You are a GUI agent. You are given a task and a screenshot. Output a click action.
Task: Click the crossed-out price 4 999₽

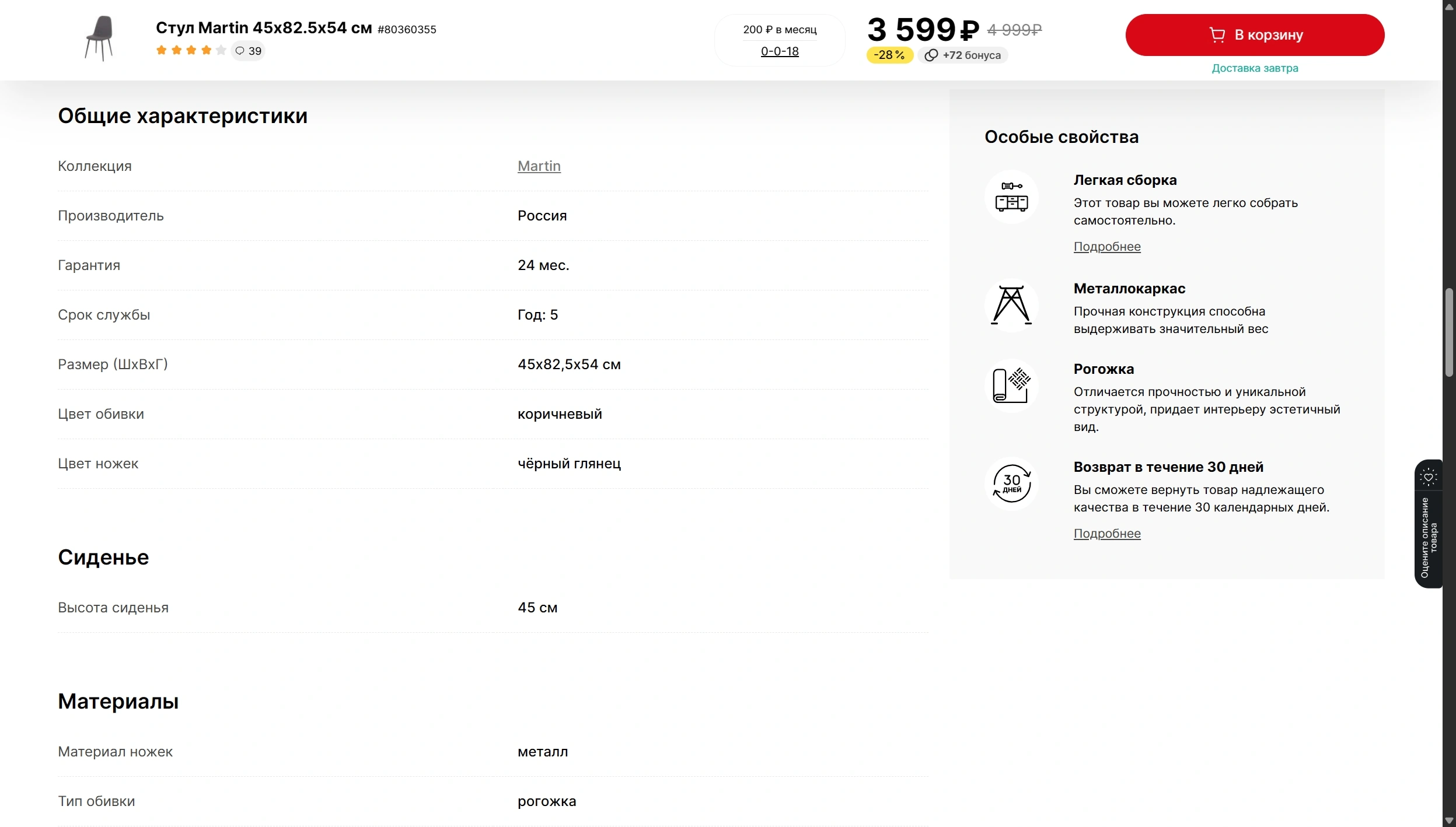1014,30
